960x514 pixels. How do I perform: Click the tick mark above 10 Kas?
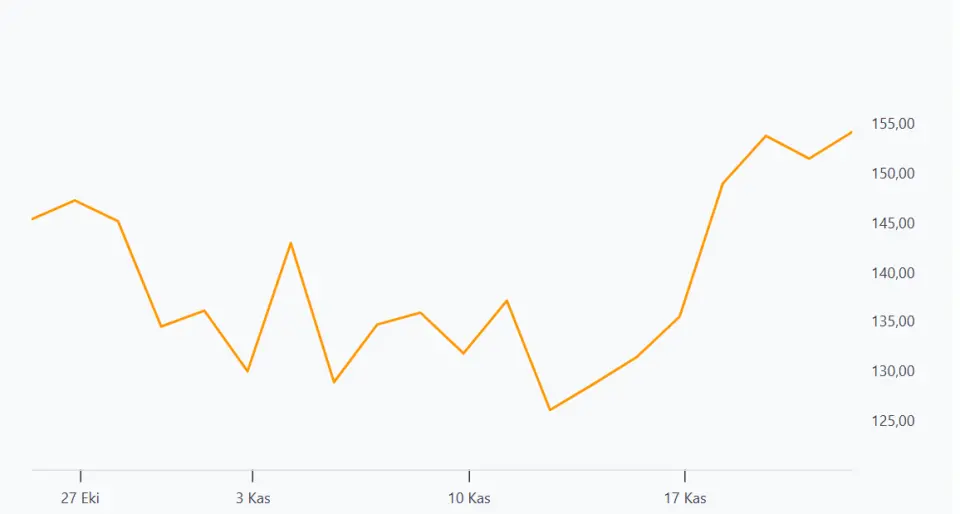tap(468, 476)
